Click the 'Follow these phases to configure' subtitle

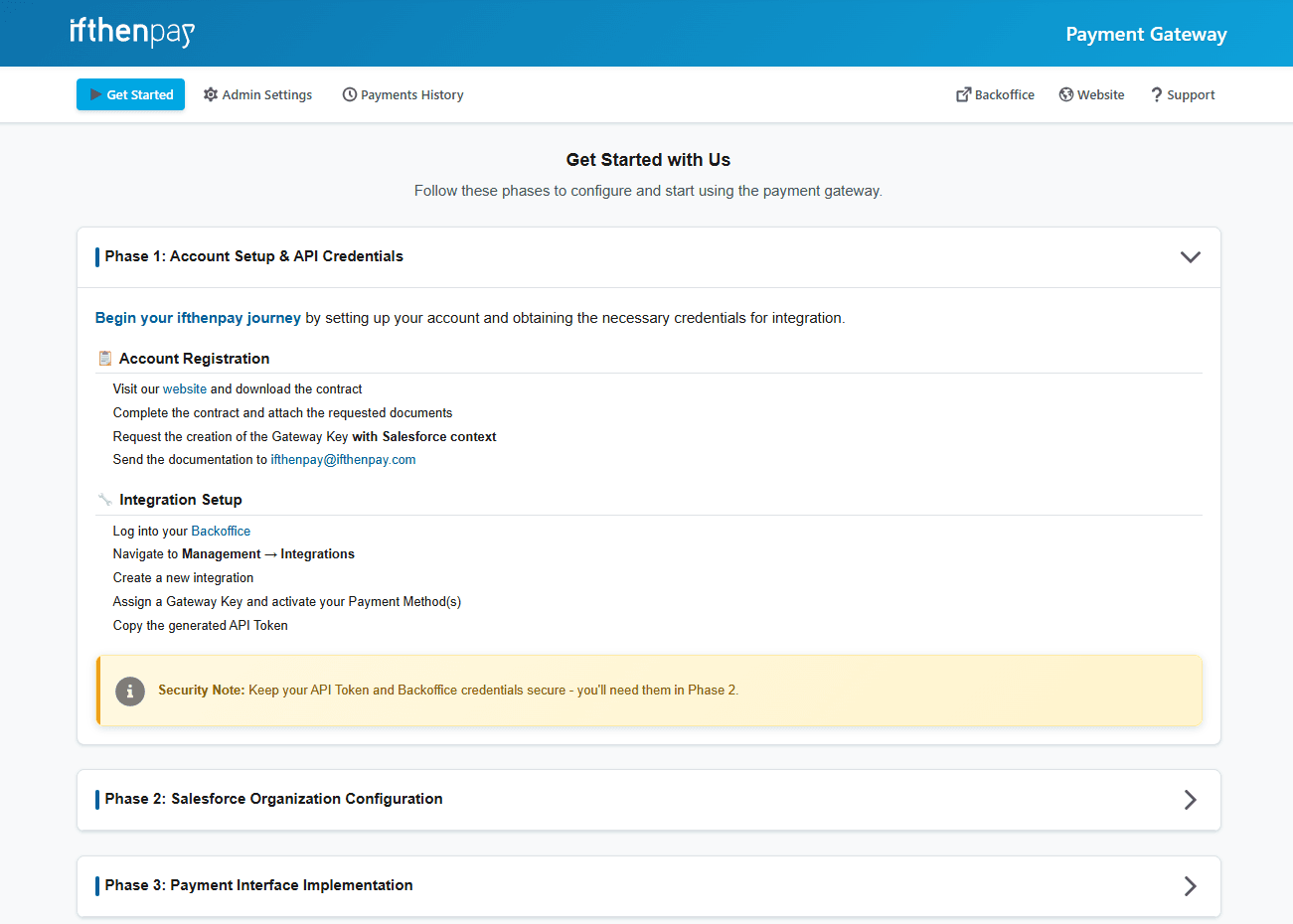pyautogui.click(x=648, y=191)
